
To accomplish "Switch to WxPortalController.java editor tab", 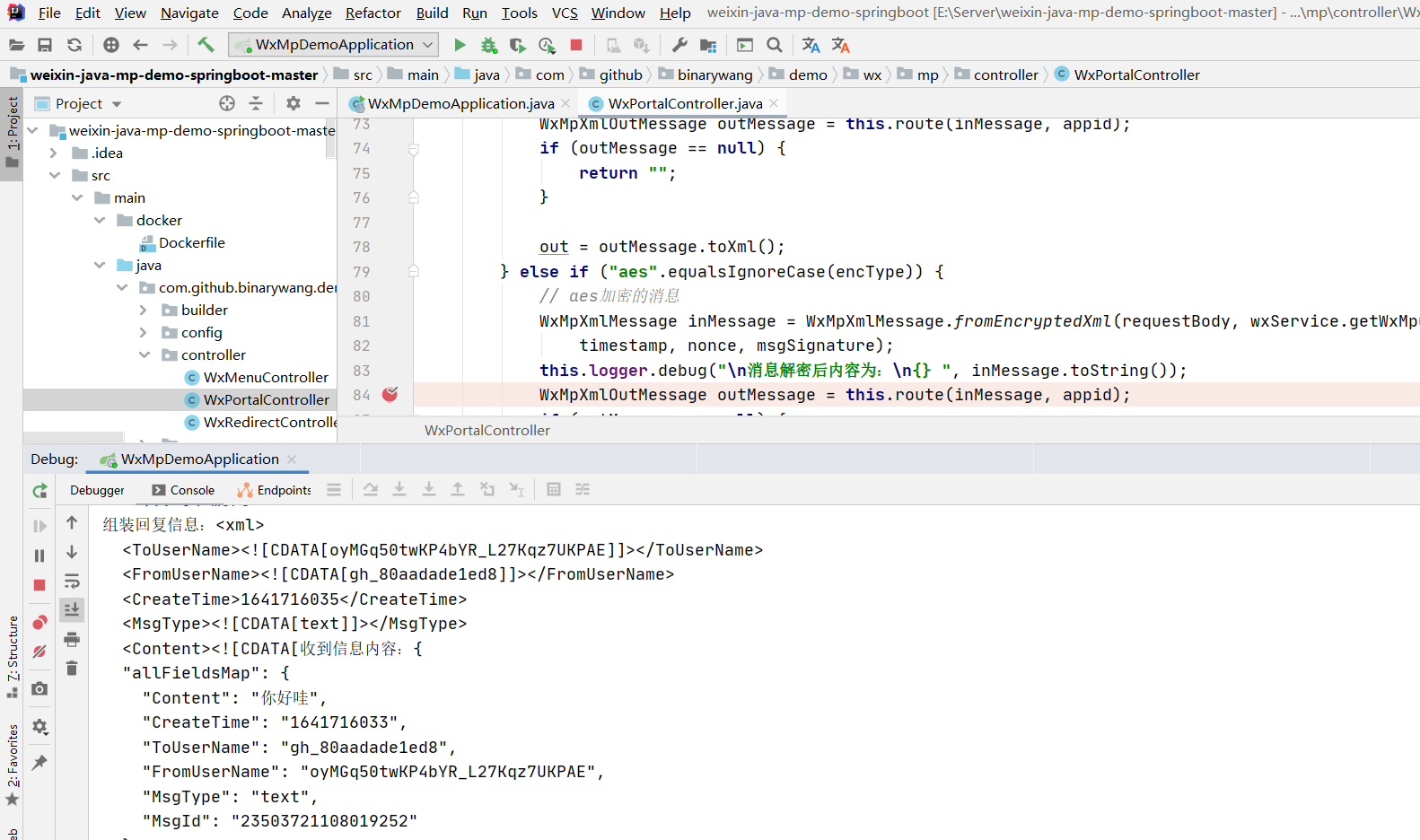I will coord(684,103).
